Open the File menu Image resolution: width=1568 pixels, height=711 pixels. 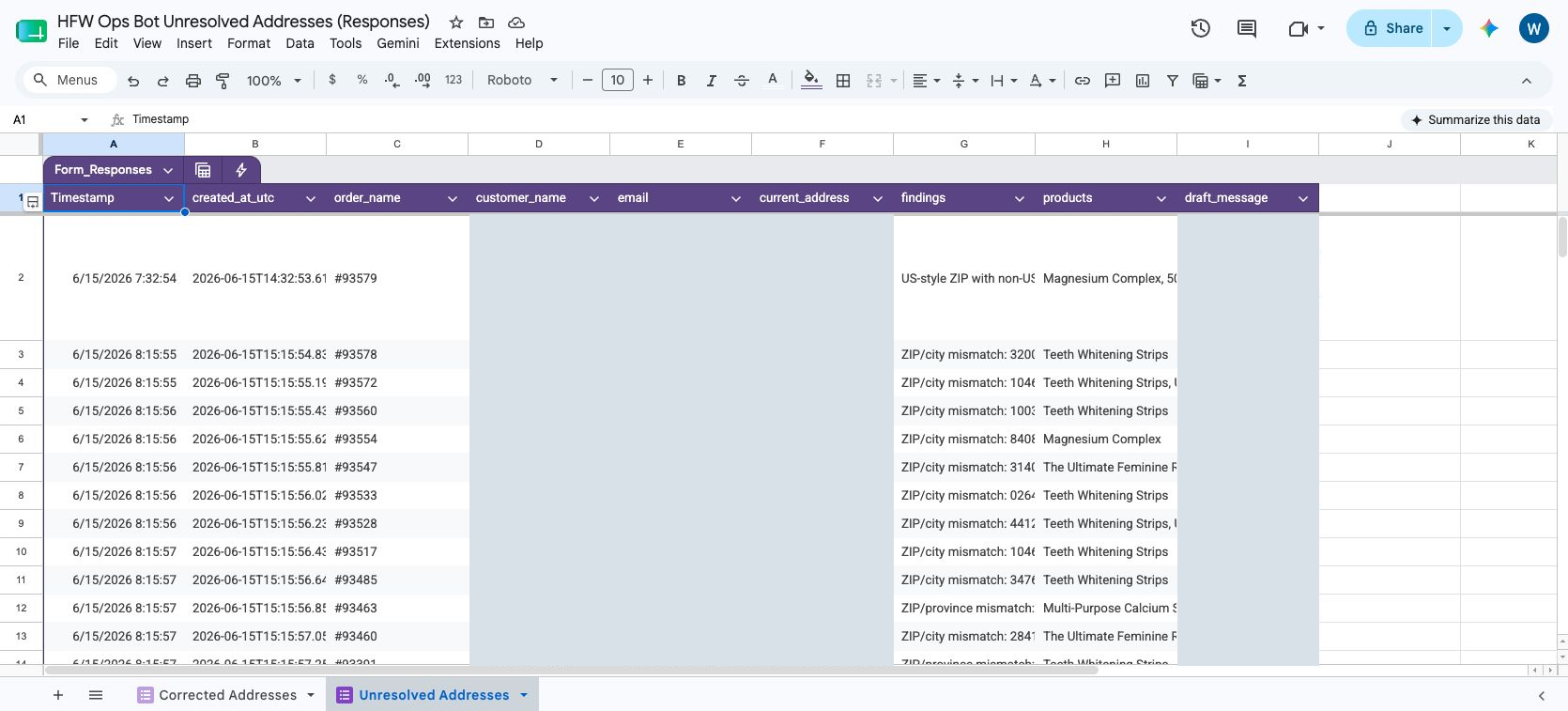(x=69, y=43)
